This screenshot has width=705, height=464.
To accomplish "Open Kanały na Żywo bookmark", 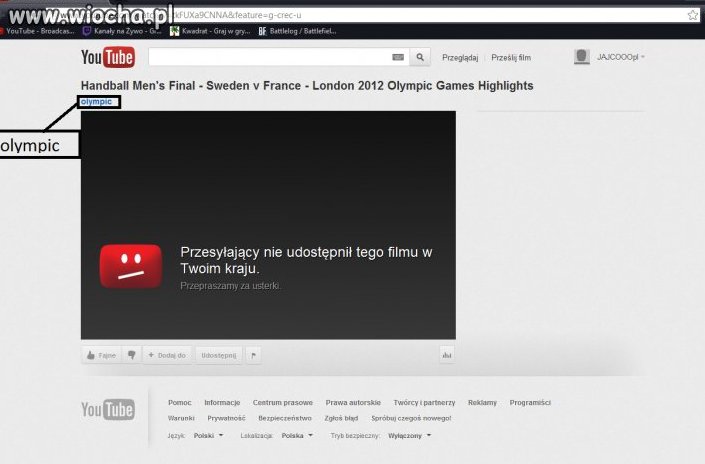I will pyautogui.click(x=122, y=31).
